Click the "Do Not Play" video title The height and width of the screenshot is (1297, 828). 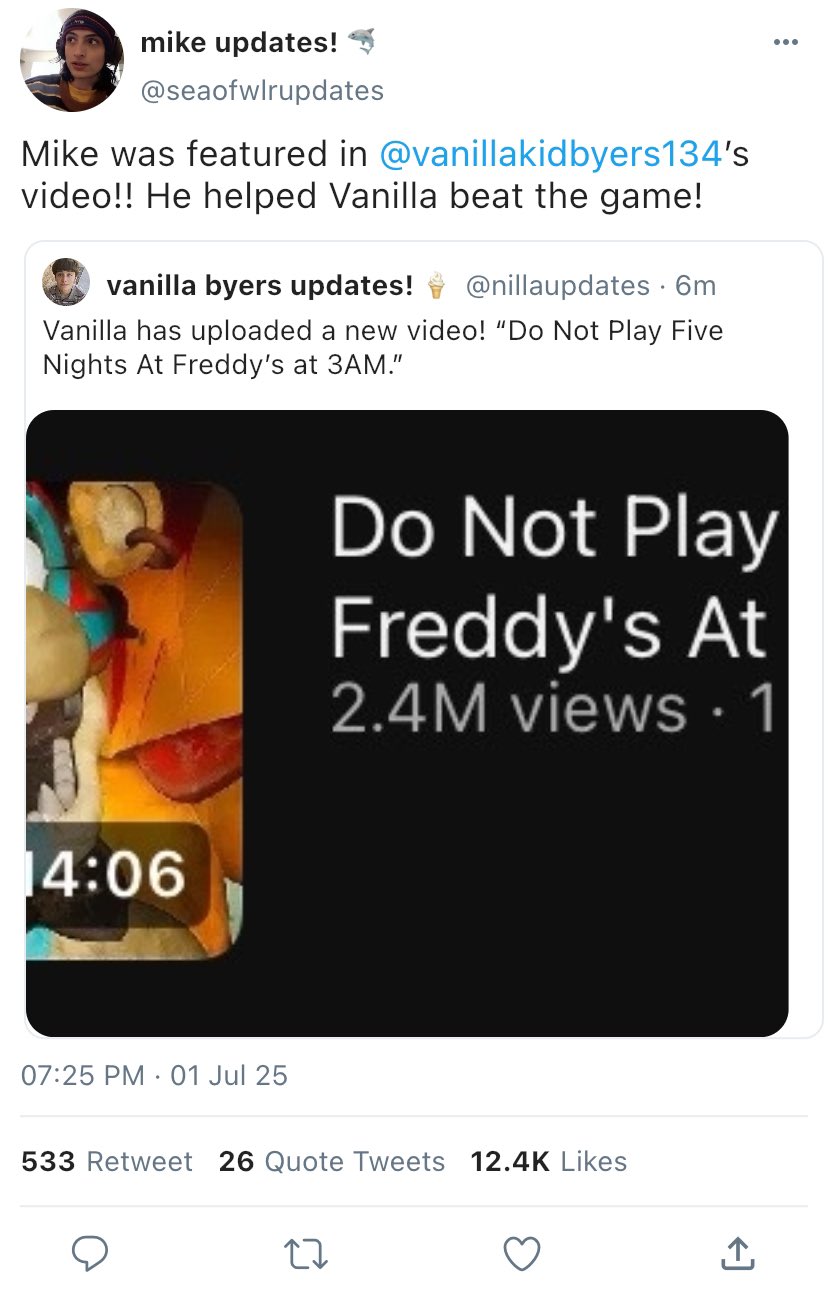(x=552, y=528)
